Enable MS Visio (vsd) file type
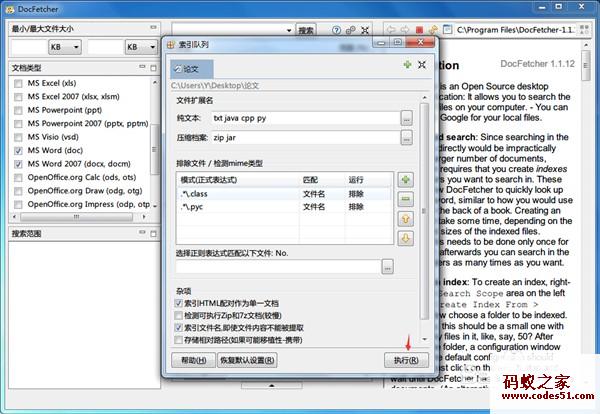Viewport: 600px width, 414px height. point(18,137)
